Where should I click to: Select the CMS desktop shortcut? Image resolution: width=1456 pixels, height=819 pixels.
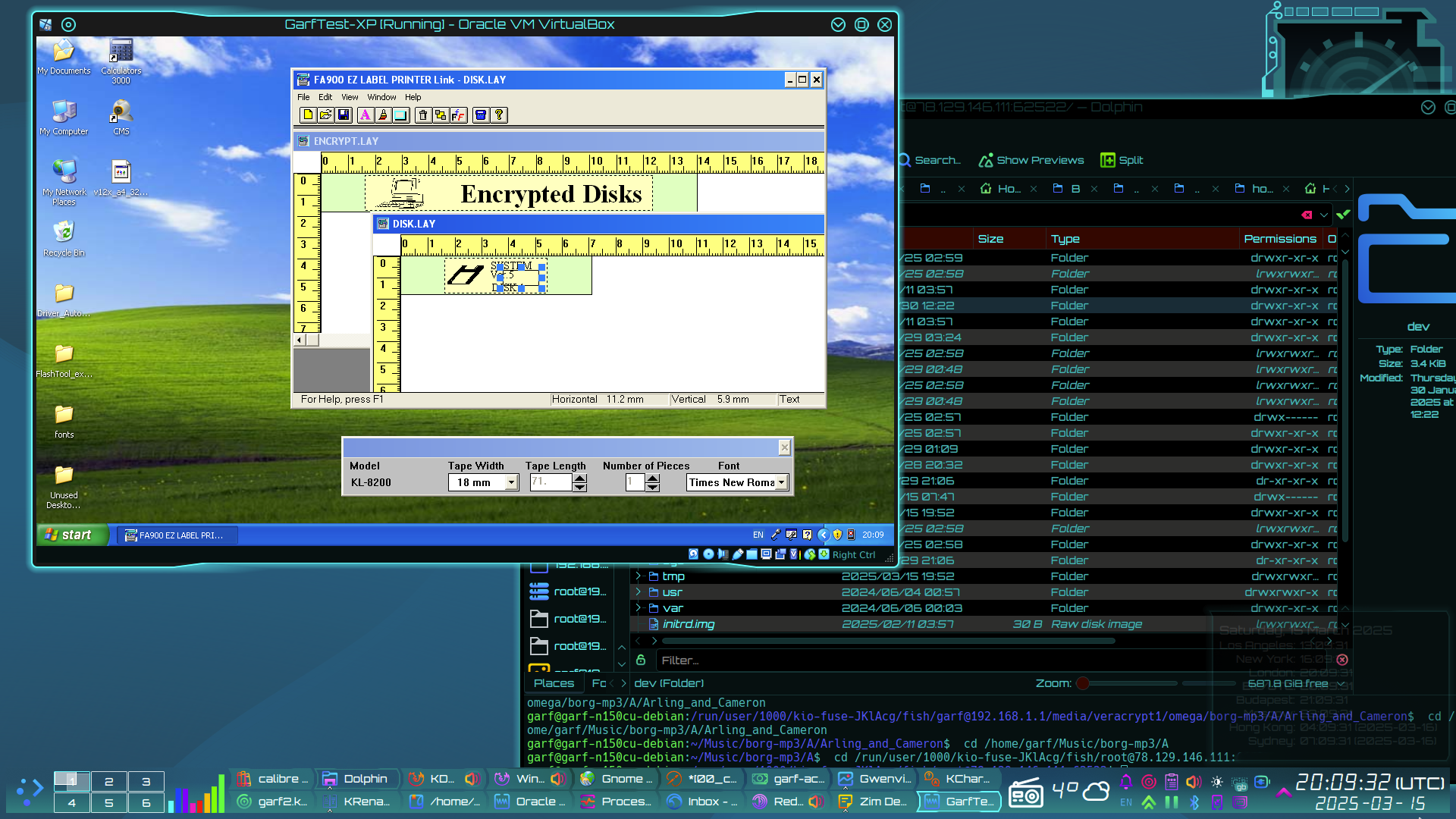pos(121,118)
